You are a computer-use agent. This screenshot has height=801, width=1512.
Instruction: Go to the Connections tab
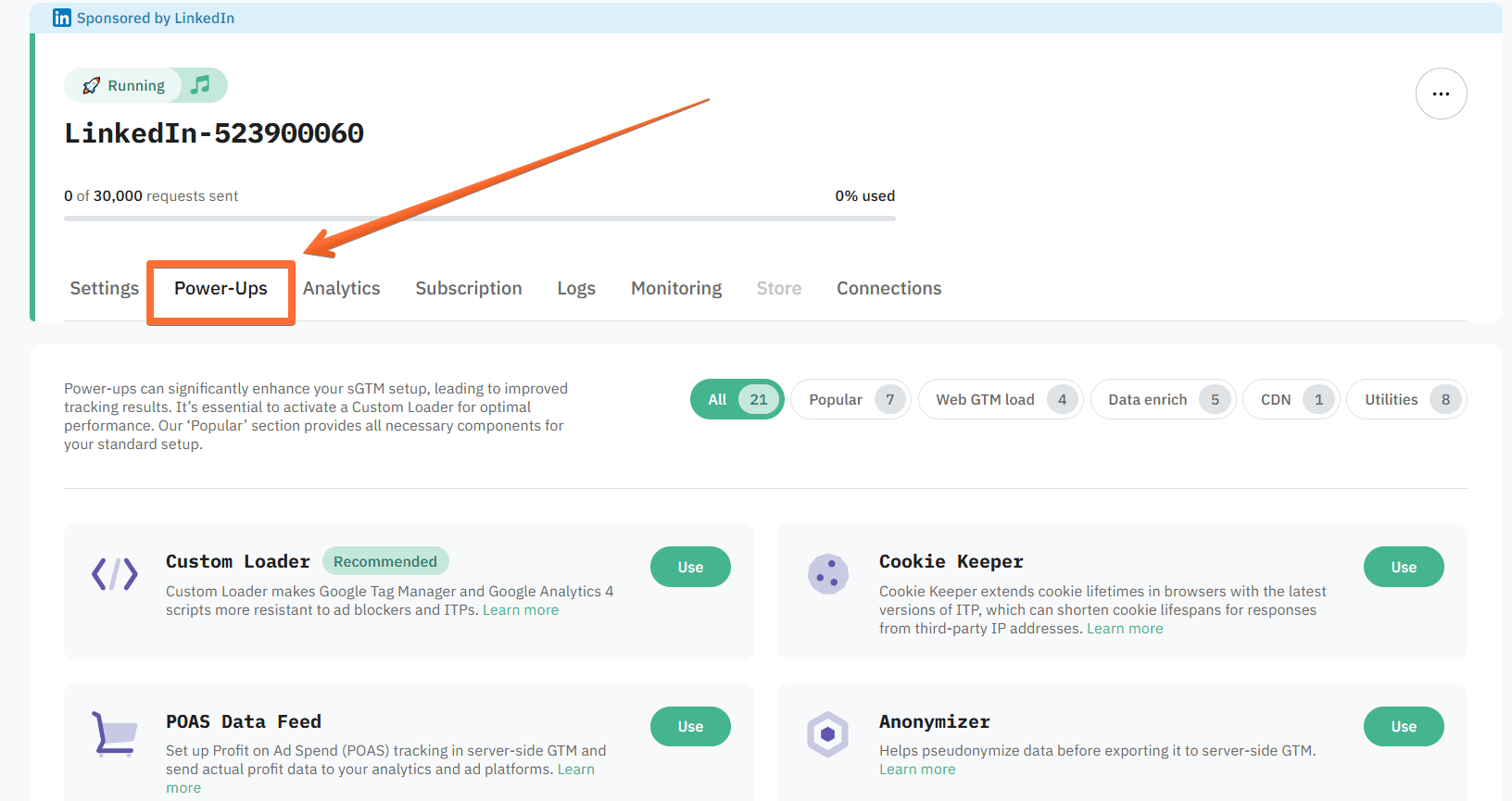[889, 288]
